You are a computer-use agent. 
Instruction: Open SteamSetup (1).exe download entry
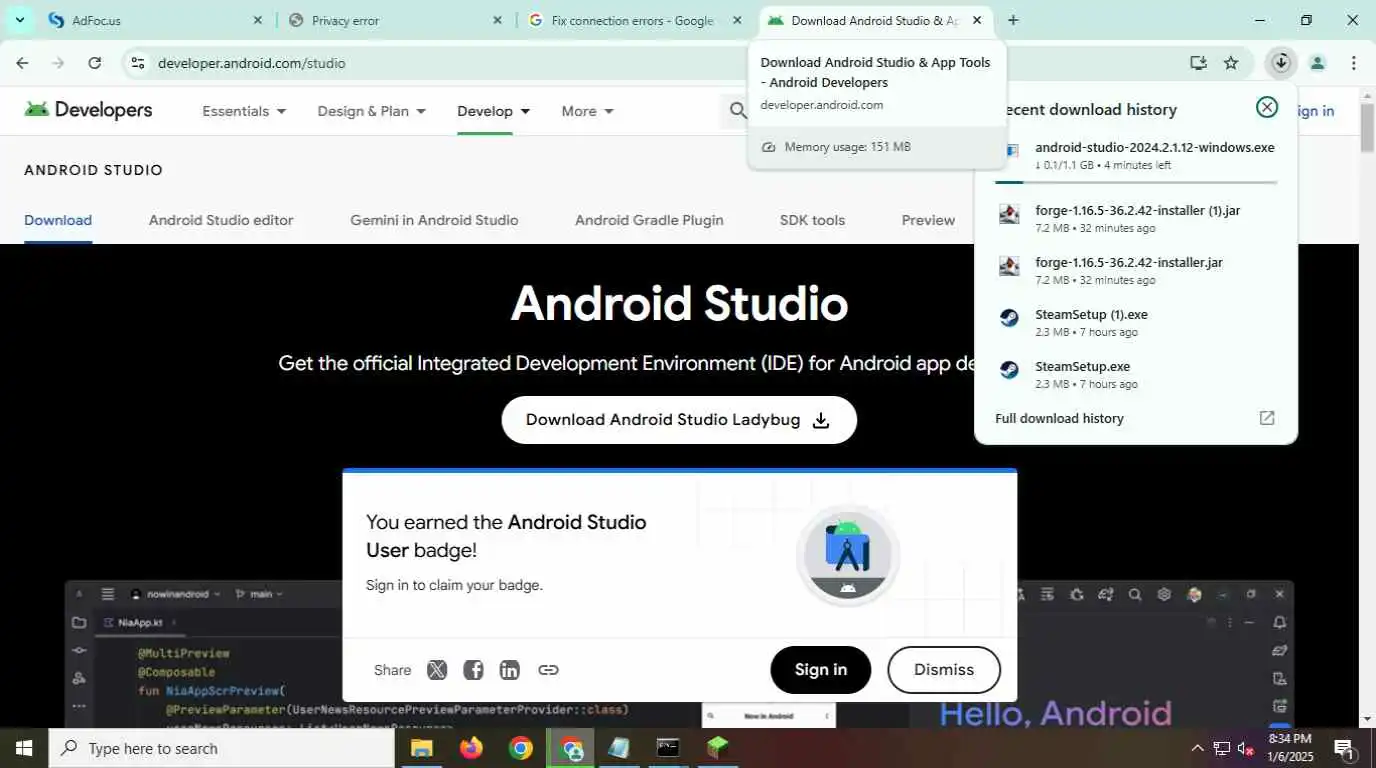[x=1136, y=322]
